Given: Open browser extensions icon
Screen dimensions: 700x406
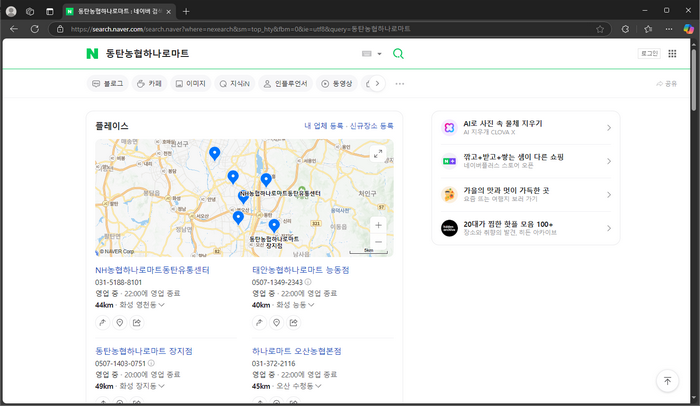Looking at the screenshot, I should pos(625,29).
